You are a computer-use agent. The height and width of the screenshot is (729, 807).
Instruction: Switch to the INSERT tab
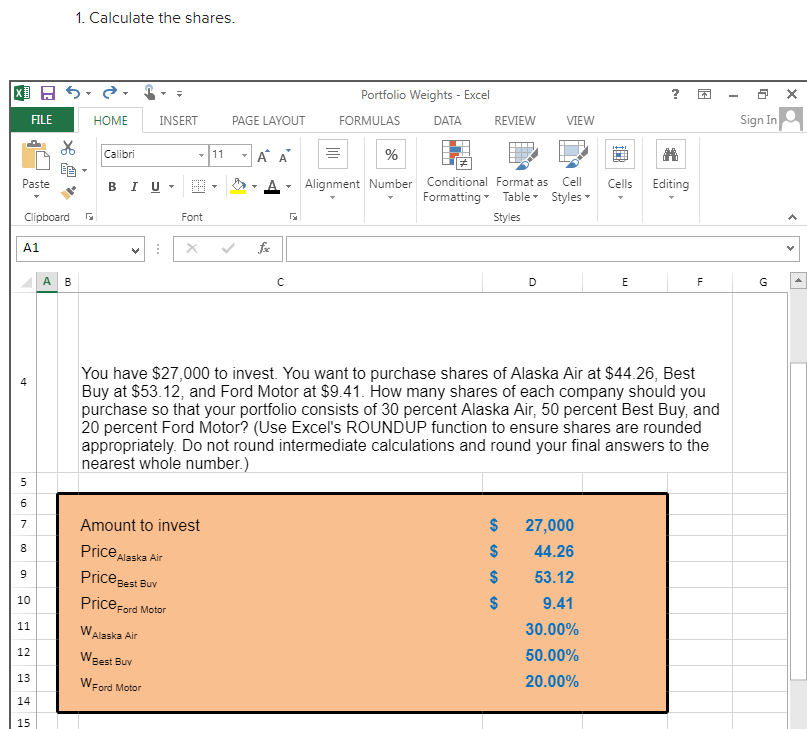178,120
